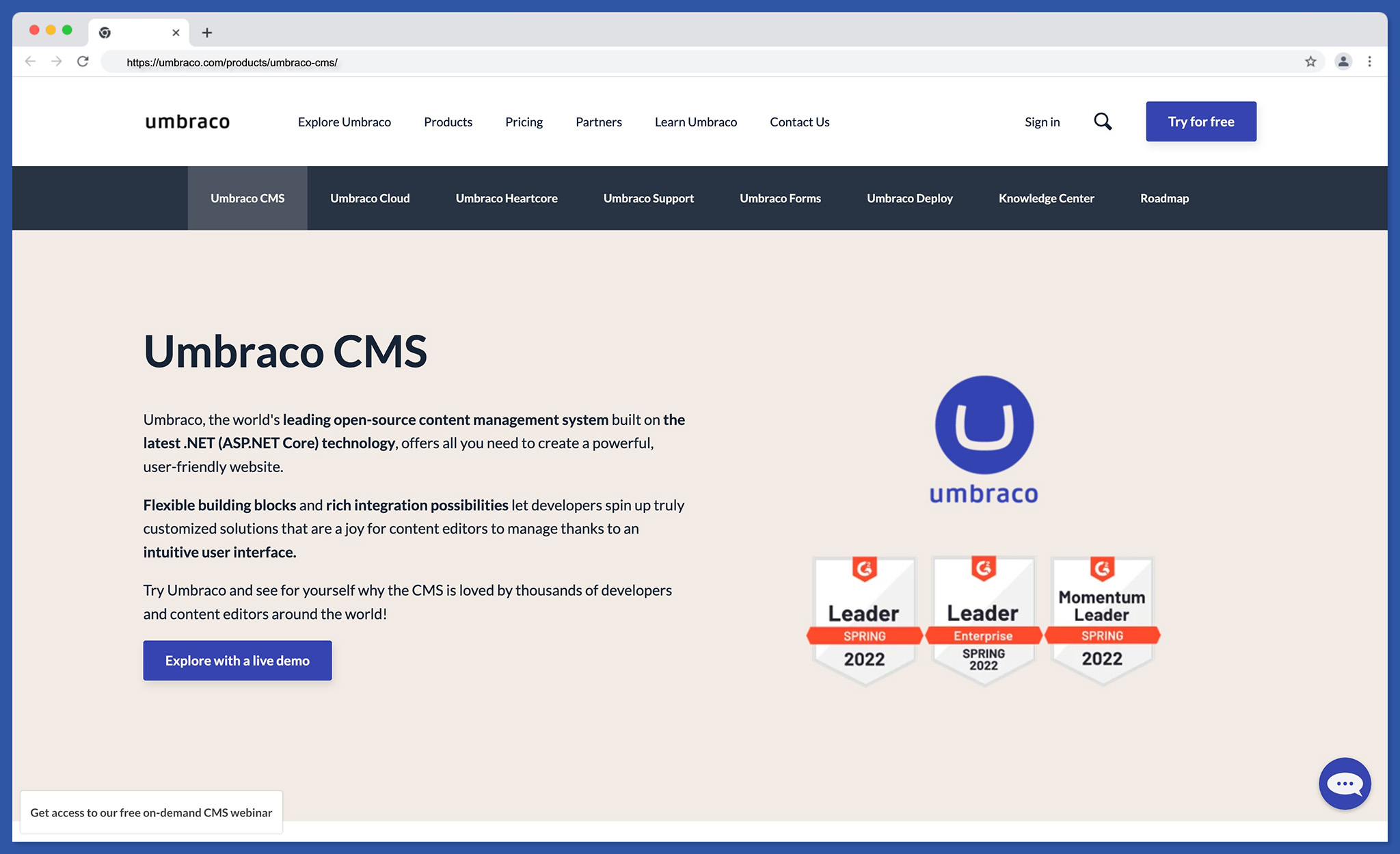This screenshot has height=854, width=1400.
Task: Open the Knowledge Center section
Action: pyautogui.click(x=1045, y=198)
